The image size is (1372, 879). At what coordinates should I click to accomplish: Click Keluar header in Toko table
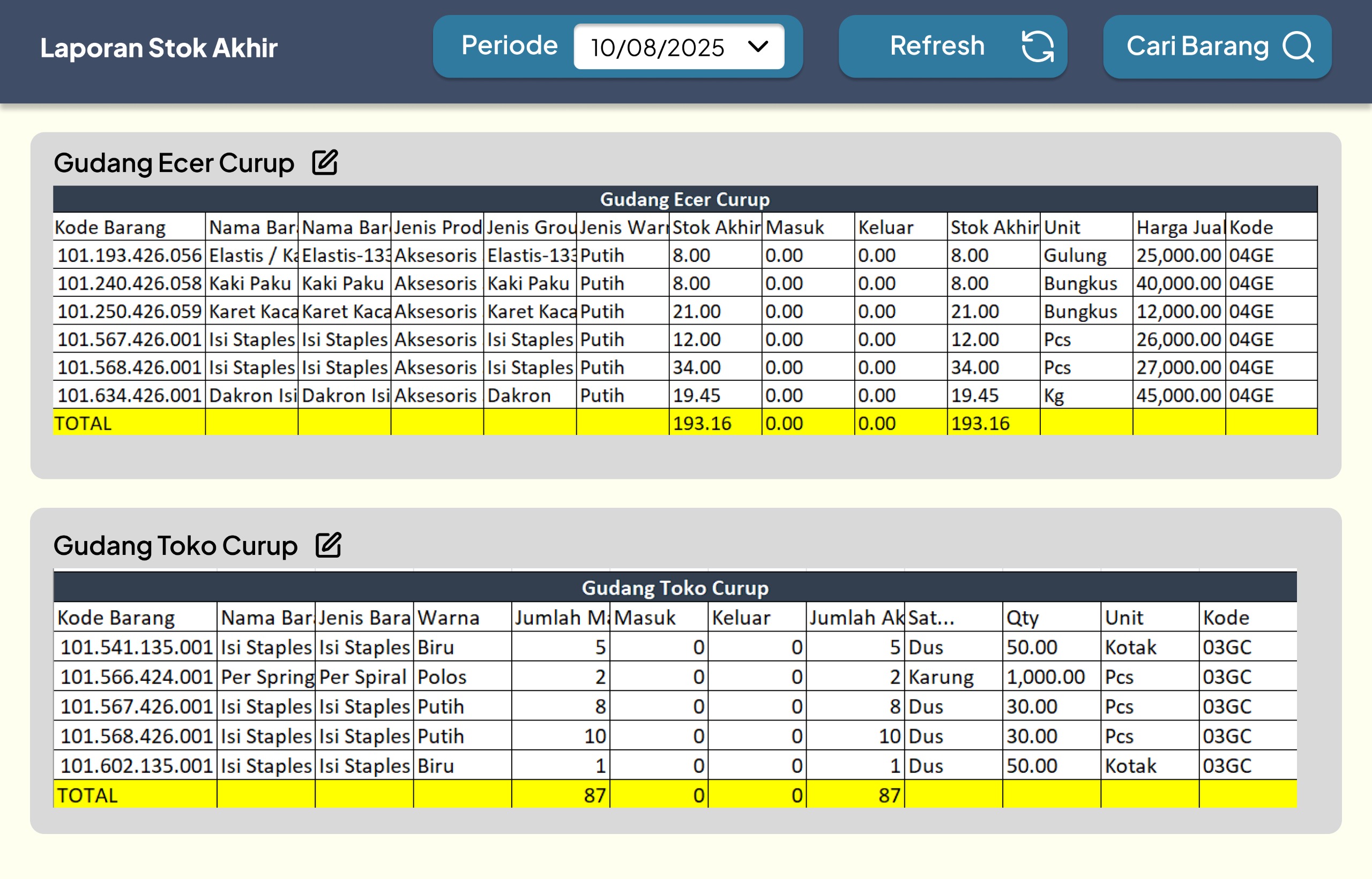[757, 617]
